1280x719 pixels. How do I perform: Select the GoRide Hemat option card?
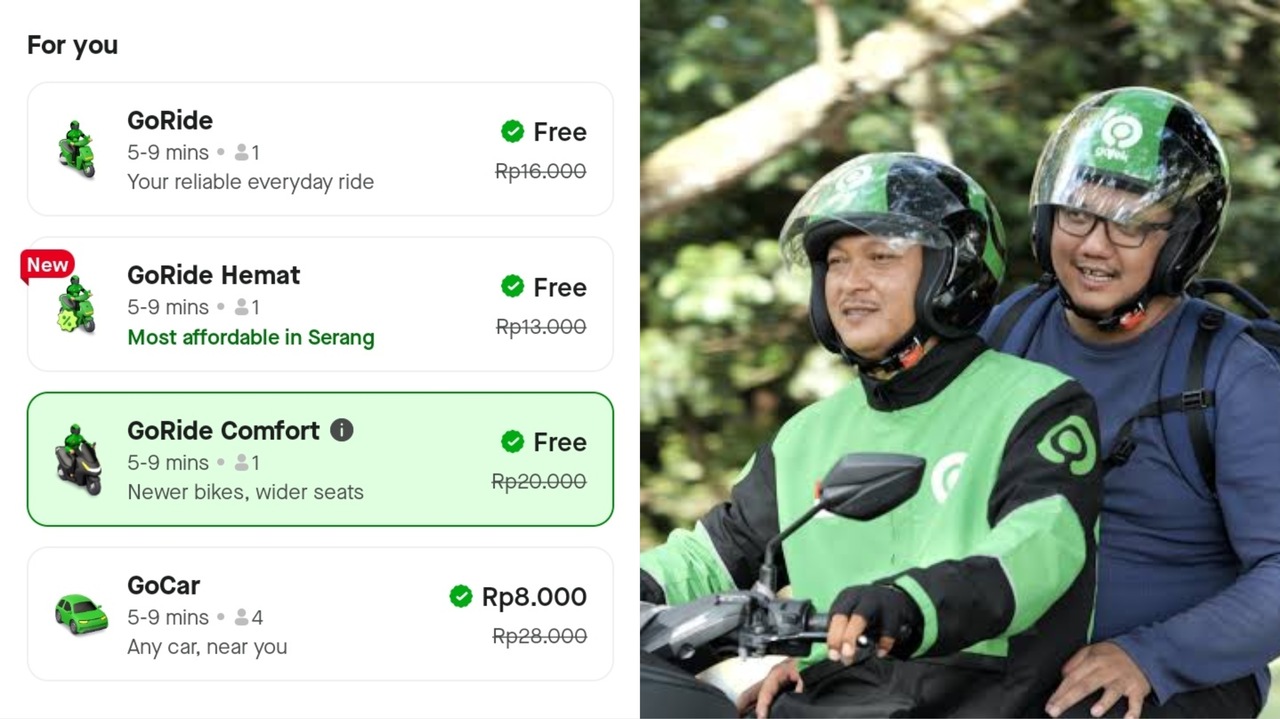point(320,304)
